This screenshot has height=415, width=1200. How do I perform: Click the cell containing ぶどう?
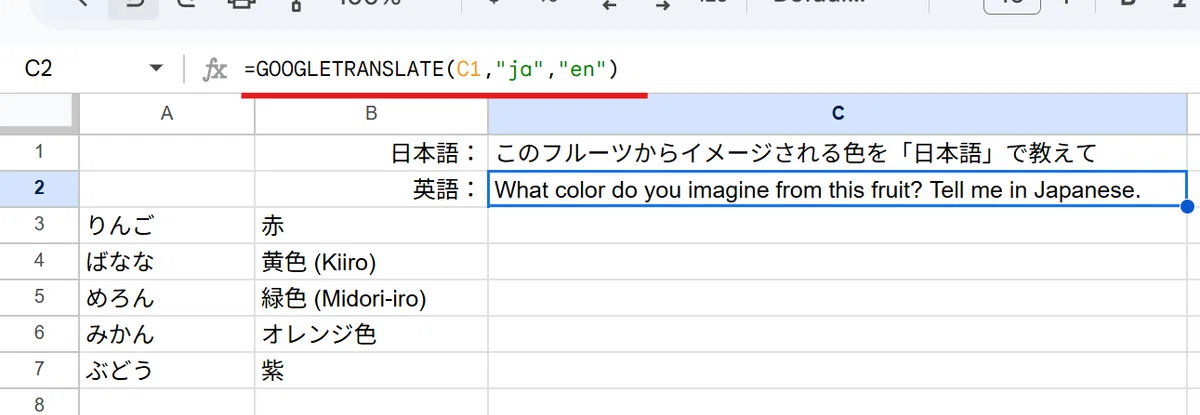(x=167, y=370)
